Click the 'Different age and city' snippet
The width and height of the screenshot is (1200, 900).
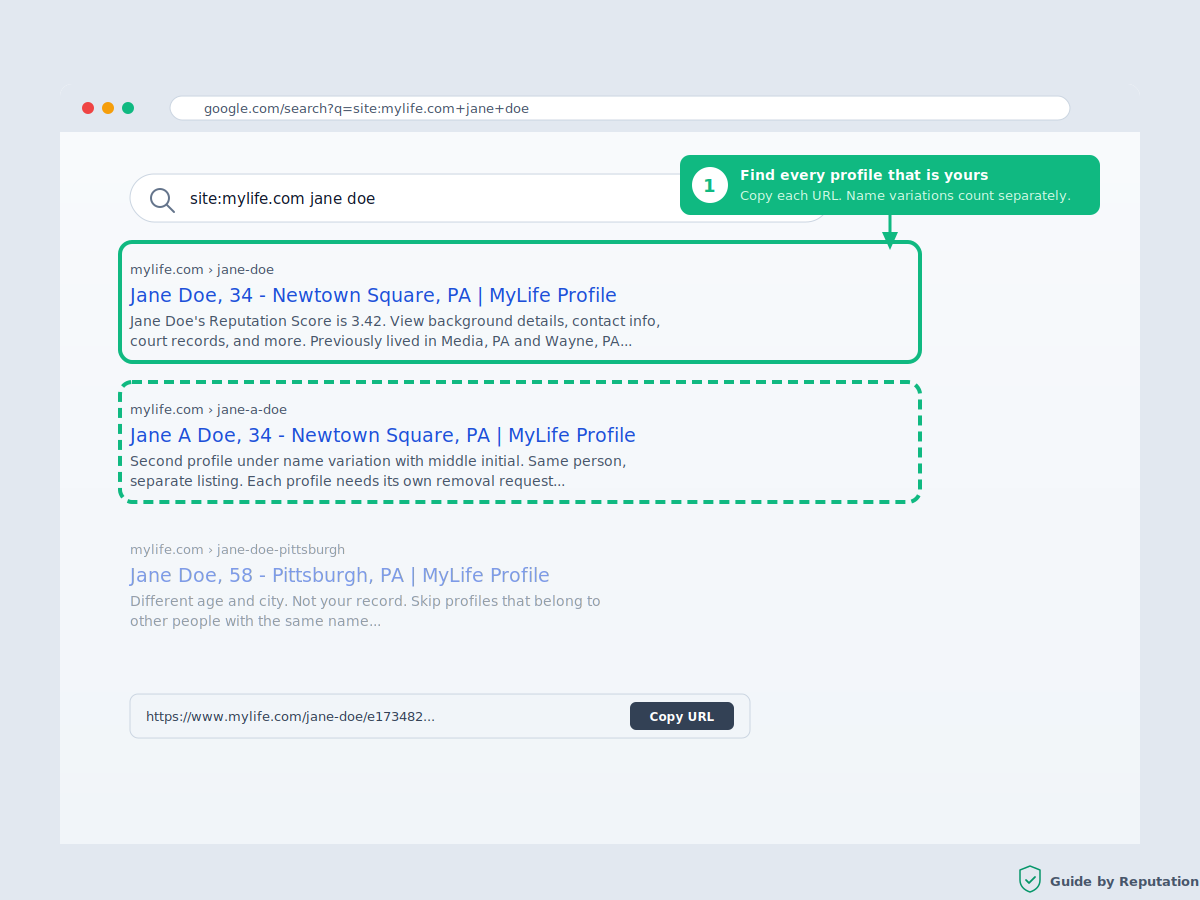pos(365,611)
